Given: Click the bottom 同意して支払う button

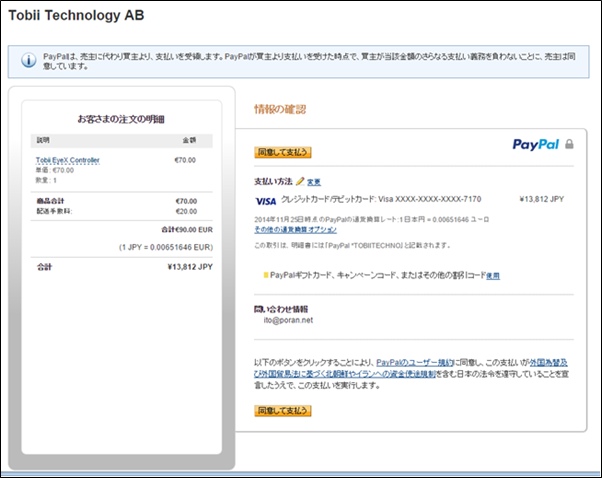Looking at the screenshot, I should pyautogui.click(x=283, y=411).
